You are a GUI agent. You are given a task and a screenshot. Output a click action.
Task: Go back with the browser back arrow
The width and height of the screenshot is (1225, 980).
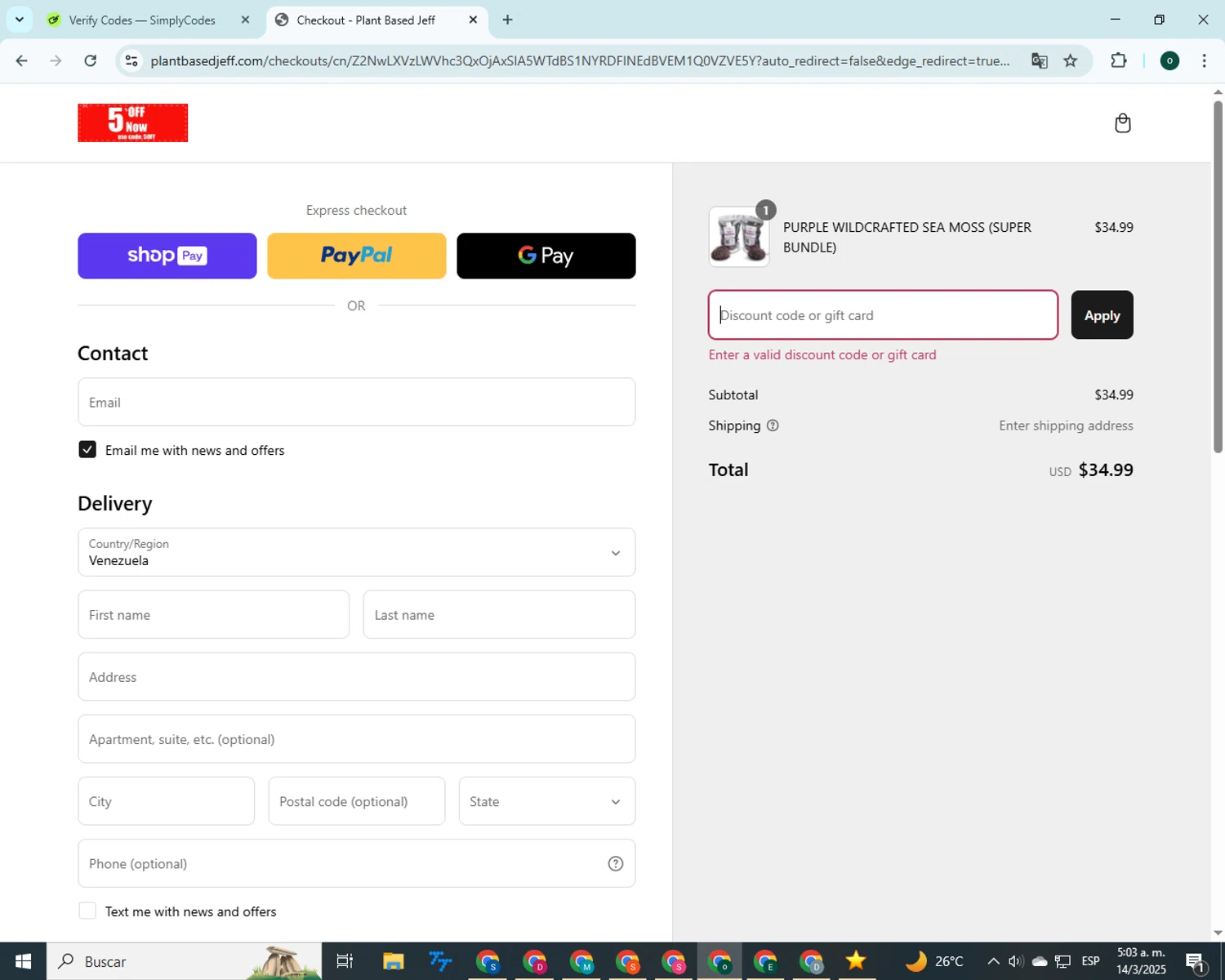22,60
